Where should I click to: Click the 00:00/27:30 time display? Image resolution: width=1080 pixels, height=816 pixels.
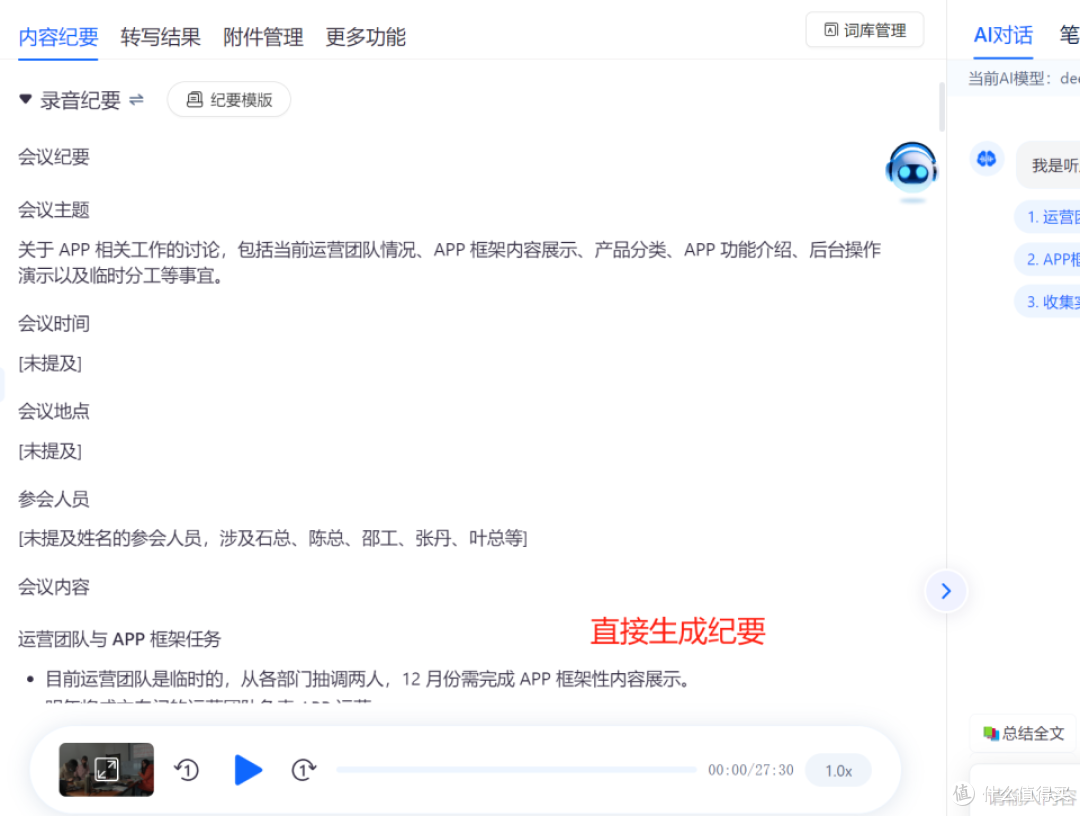(x=751, y=771)
